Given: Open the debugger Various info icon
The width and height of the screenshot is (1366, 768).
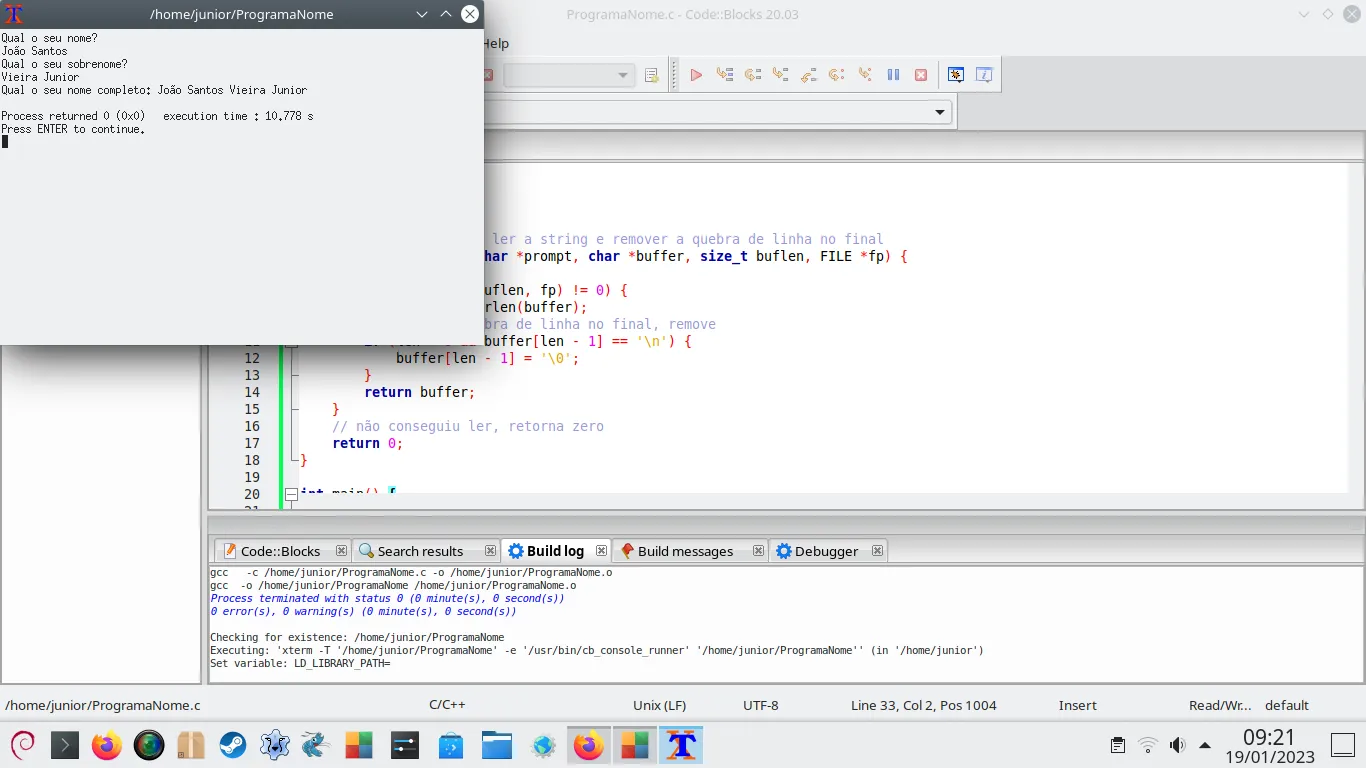Looking at the screenshot, I should coord(984,75).
